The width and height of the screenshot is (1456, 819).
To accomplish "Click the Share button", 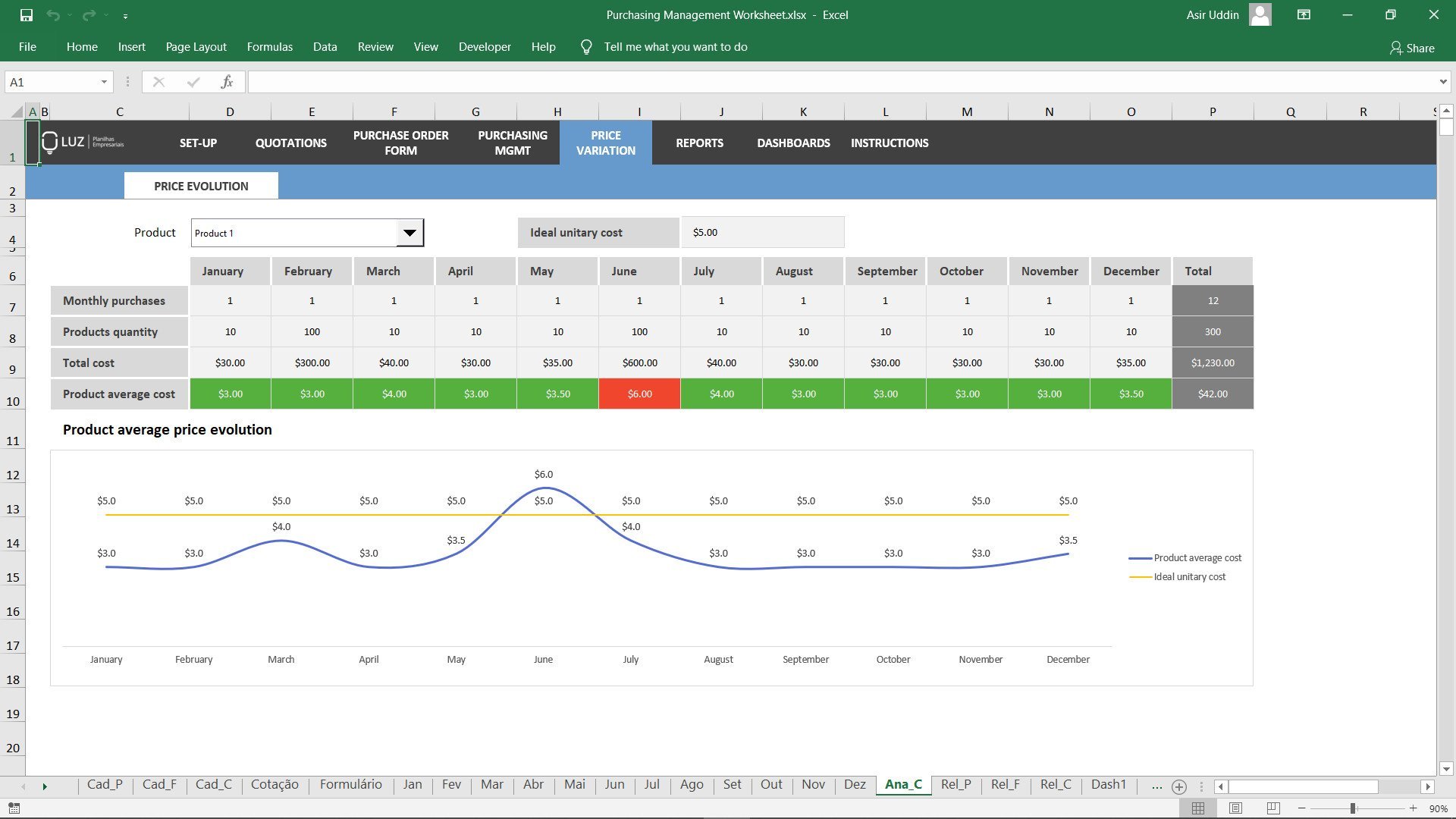I will click(1412, 48).
